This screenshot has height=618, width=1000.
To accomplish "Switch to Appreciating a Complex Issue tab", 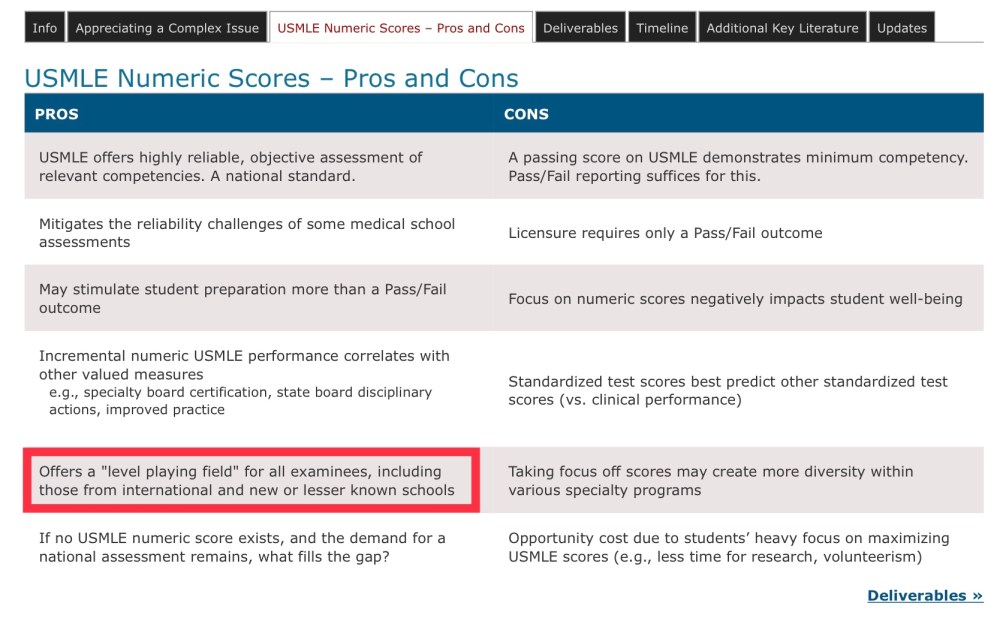I will click(x=167, y=28).
